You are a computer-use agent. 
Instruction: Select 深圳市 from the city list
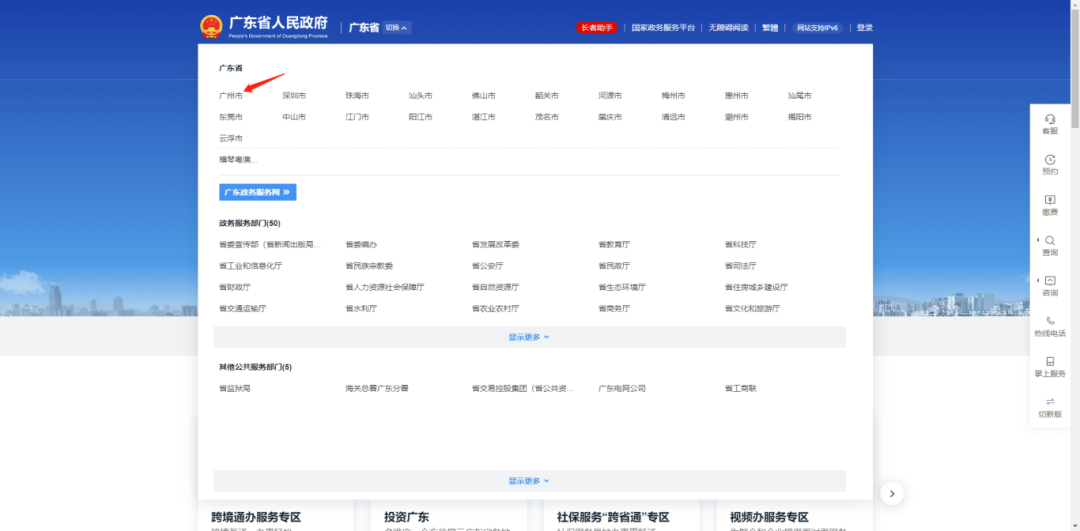(x=294, y=96)
